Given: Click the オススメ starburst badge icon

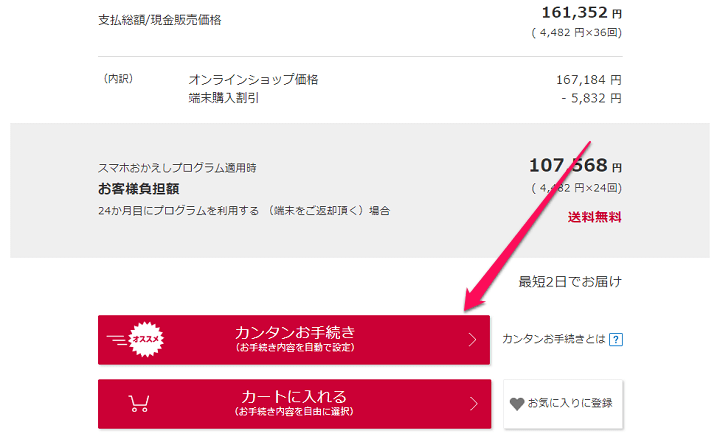Looking at the screenshot, I should point(146,339).
